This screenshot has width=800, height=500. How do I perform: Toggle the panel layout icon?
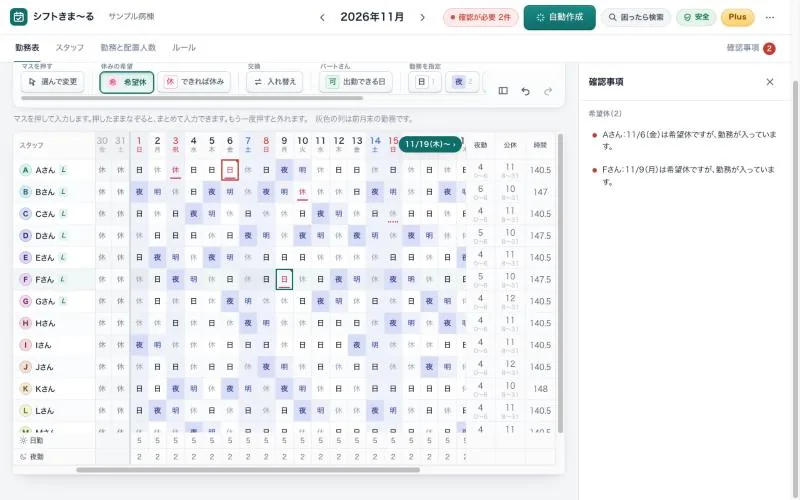(503, 91)
